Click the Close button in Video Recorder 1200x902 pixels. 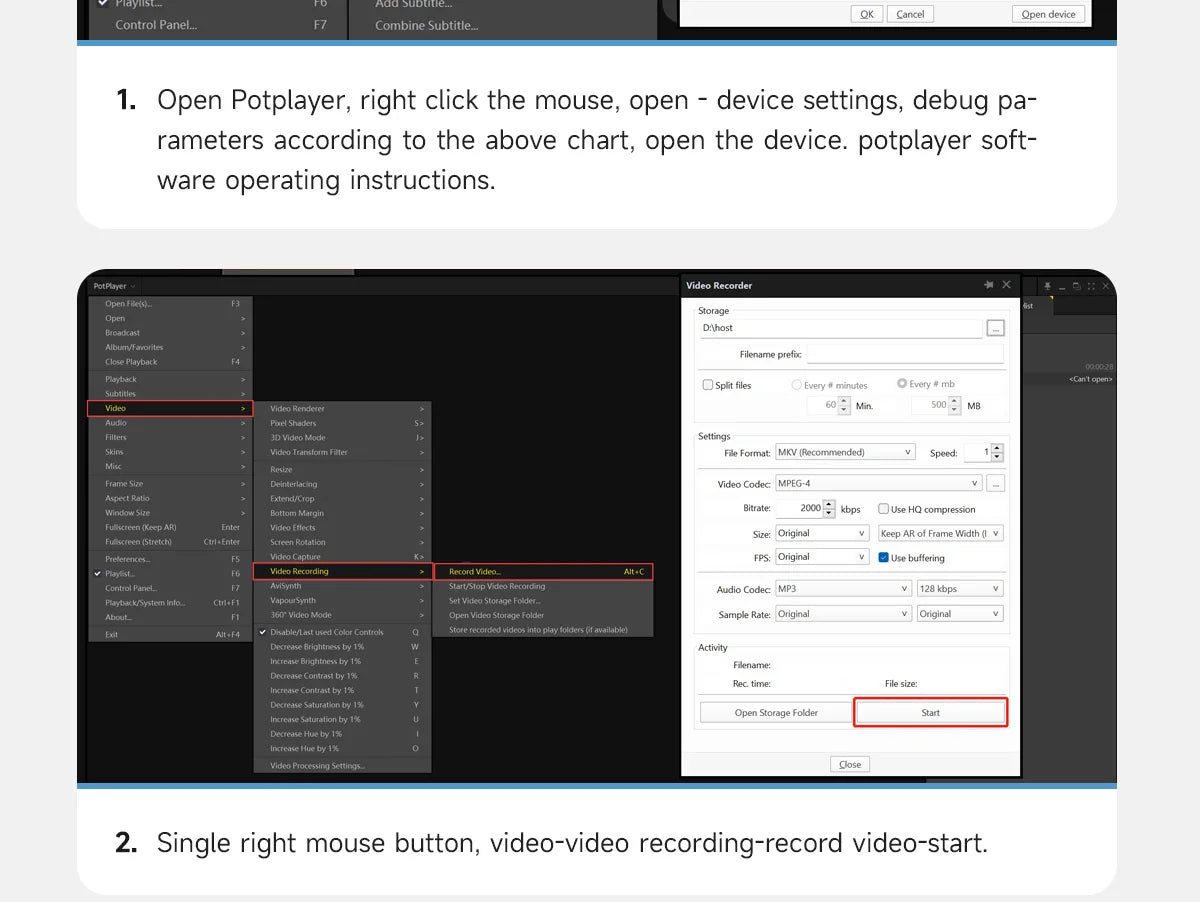850,764
